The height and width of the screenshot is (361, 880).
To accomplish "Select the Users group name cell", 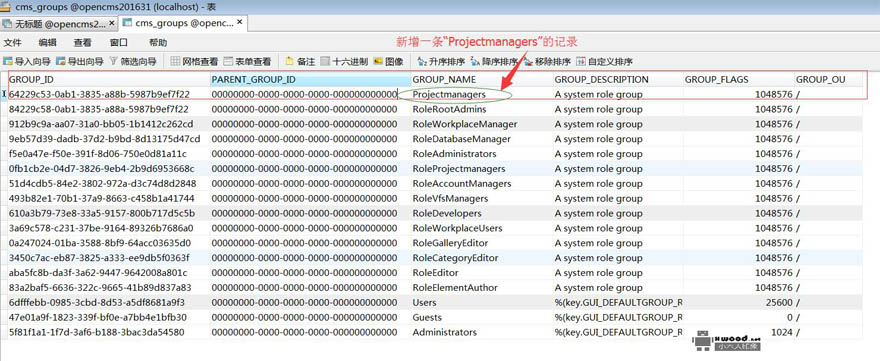I will click(x=482, y=303).
